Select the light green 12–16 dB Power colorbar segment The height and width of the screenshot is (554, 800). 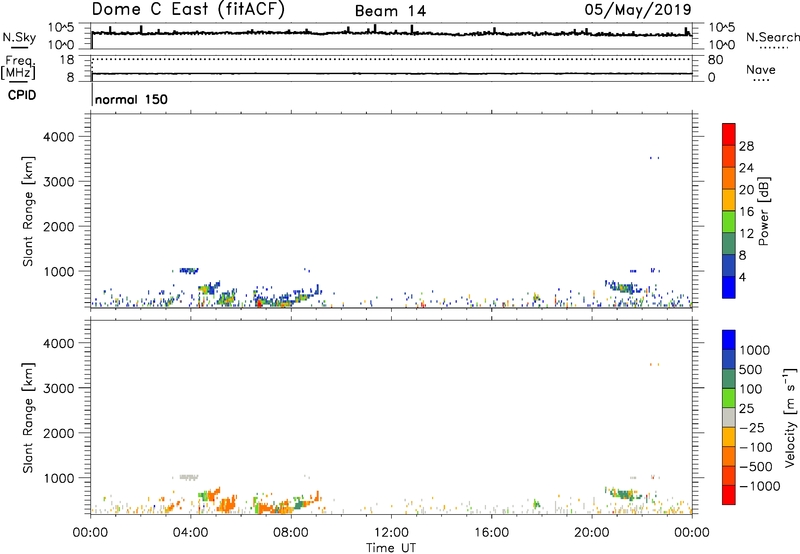click(729, 221)
